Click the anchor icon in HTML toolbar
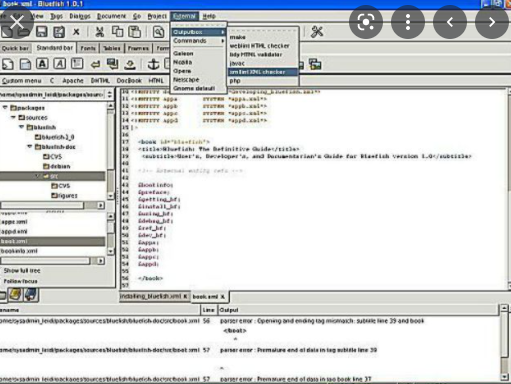 pyautogui.click(x=153, y=64)
